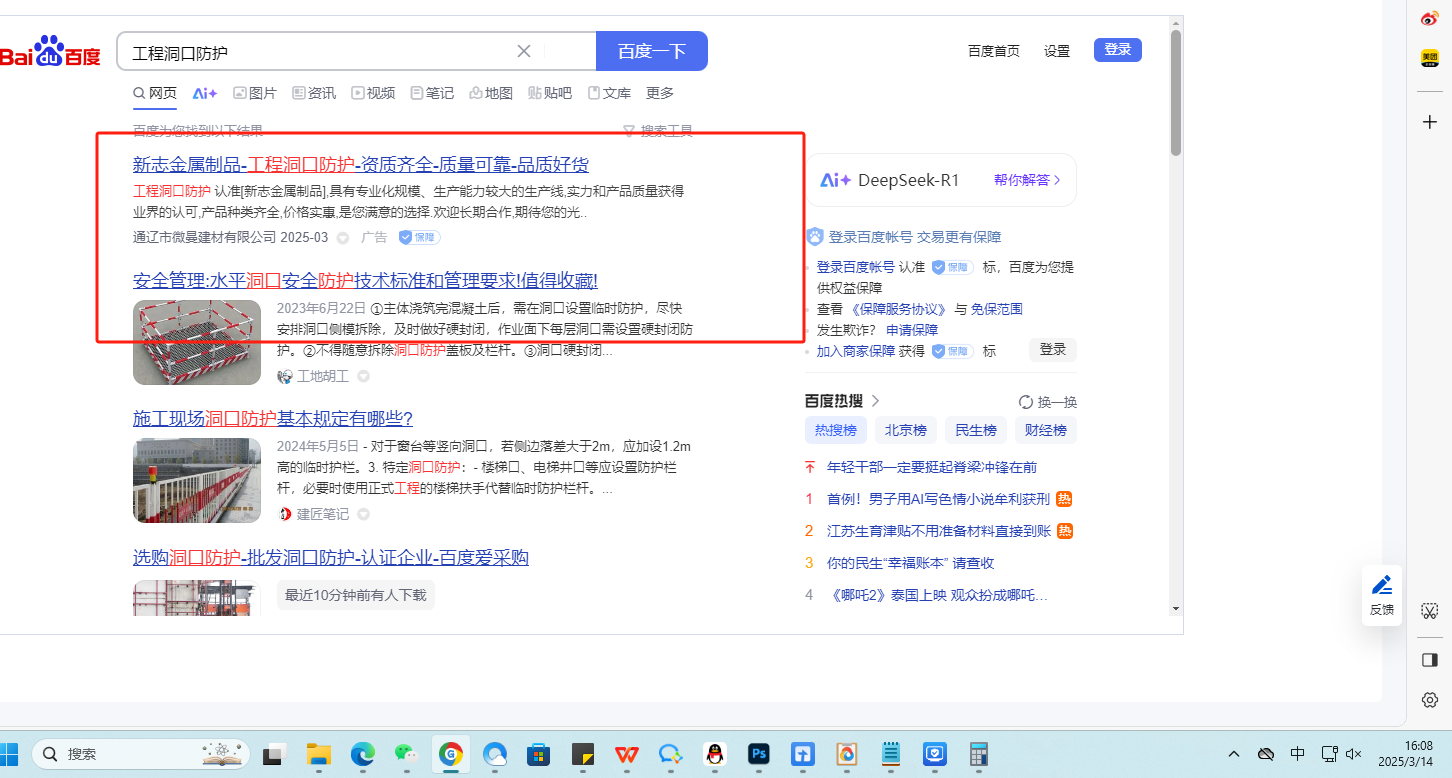Screen dimensions: 1452x778
Task: Open the 反馈 feedback icon
Action: [1382, 595]
